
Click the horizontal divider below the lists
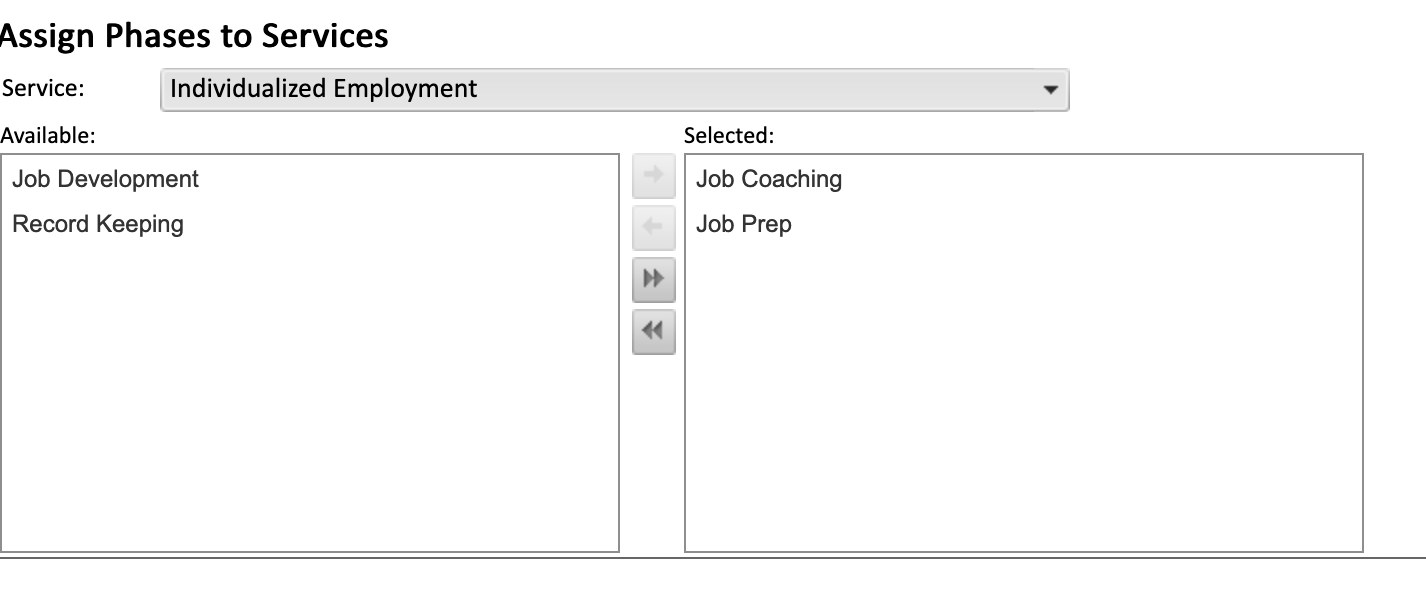click(713, 558)
